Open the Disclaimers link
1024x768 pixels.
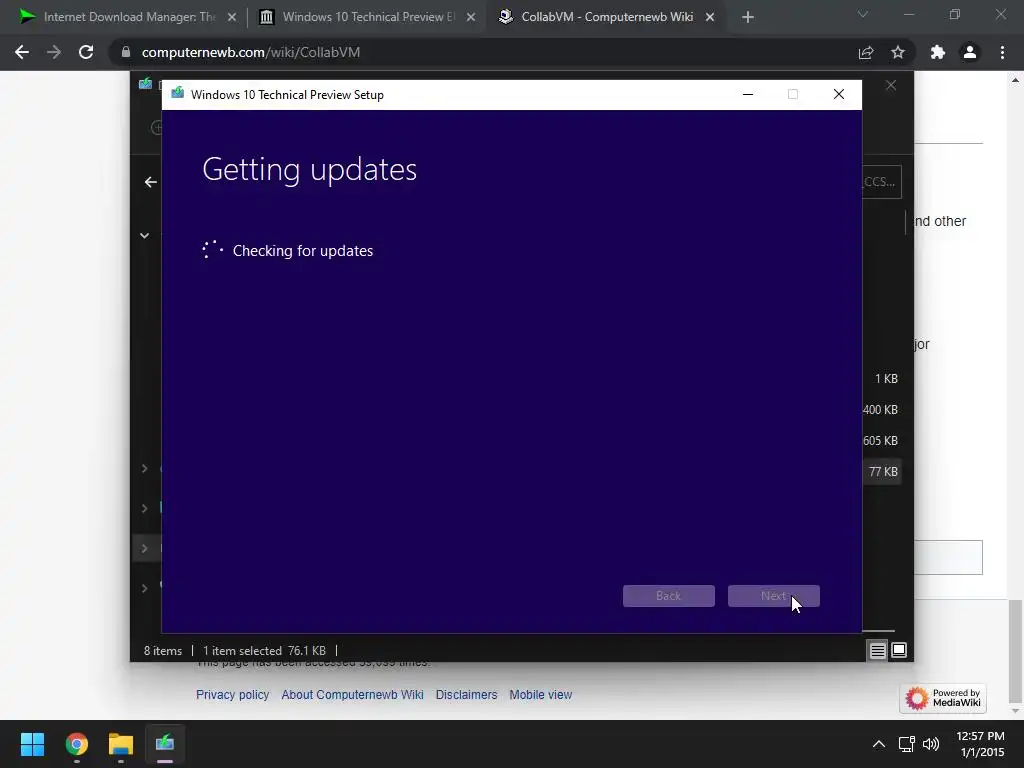[x=466, y=695]
